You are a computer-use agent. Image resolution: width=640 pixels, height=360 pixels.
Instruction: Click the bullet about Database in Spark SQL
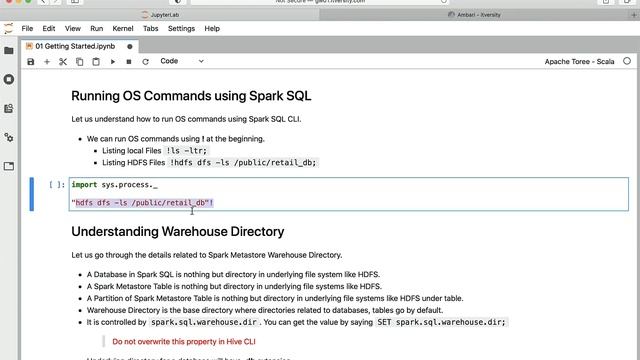(233, 274)
